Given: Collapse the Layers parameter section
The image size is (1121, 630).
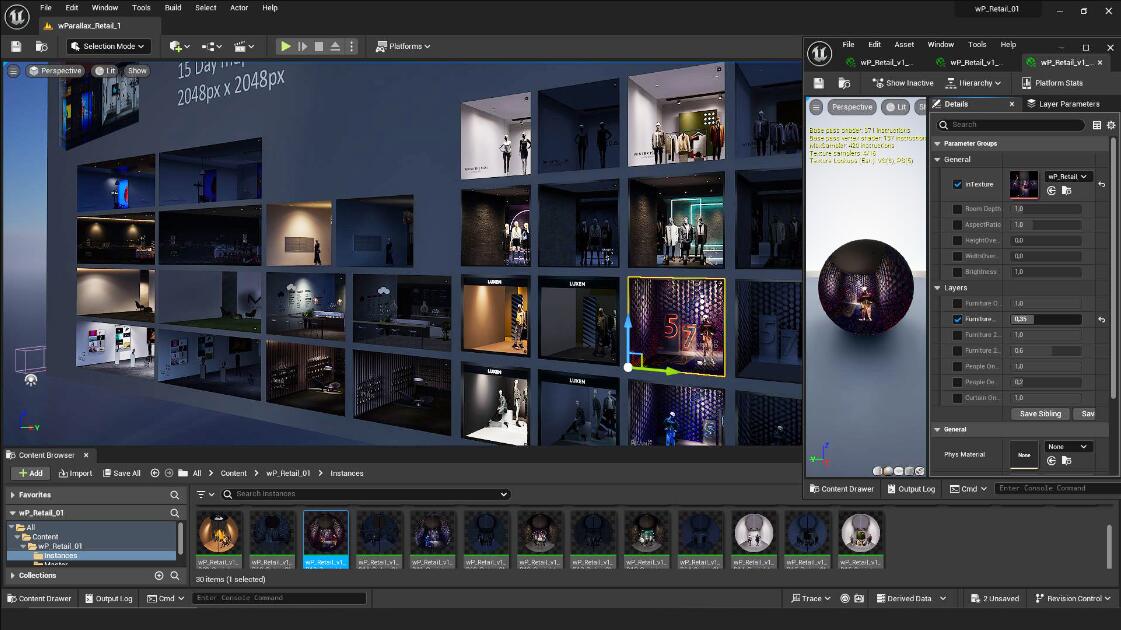Looking at the screenshot, I should pos(937,288).
